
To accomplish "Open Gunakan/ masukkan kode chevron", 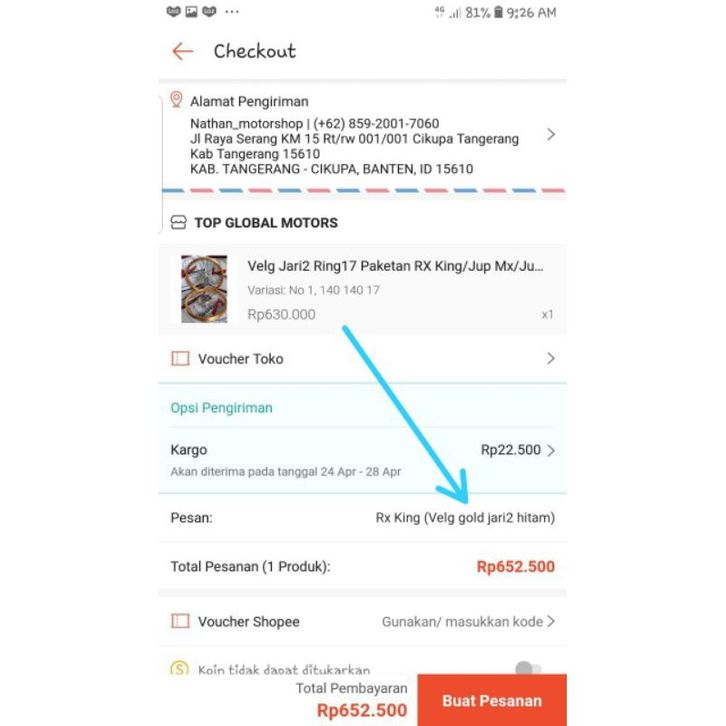I will [x=551, y=621].
